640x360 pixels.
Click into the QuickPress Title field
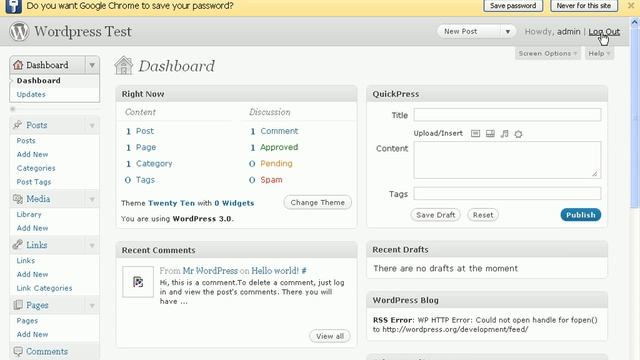(507, 115)
